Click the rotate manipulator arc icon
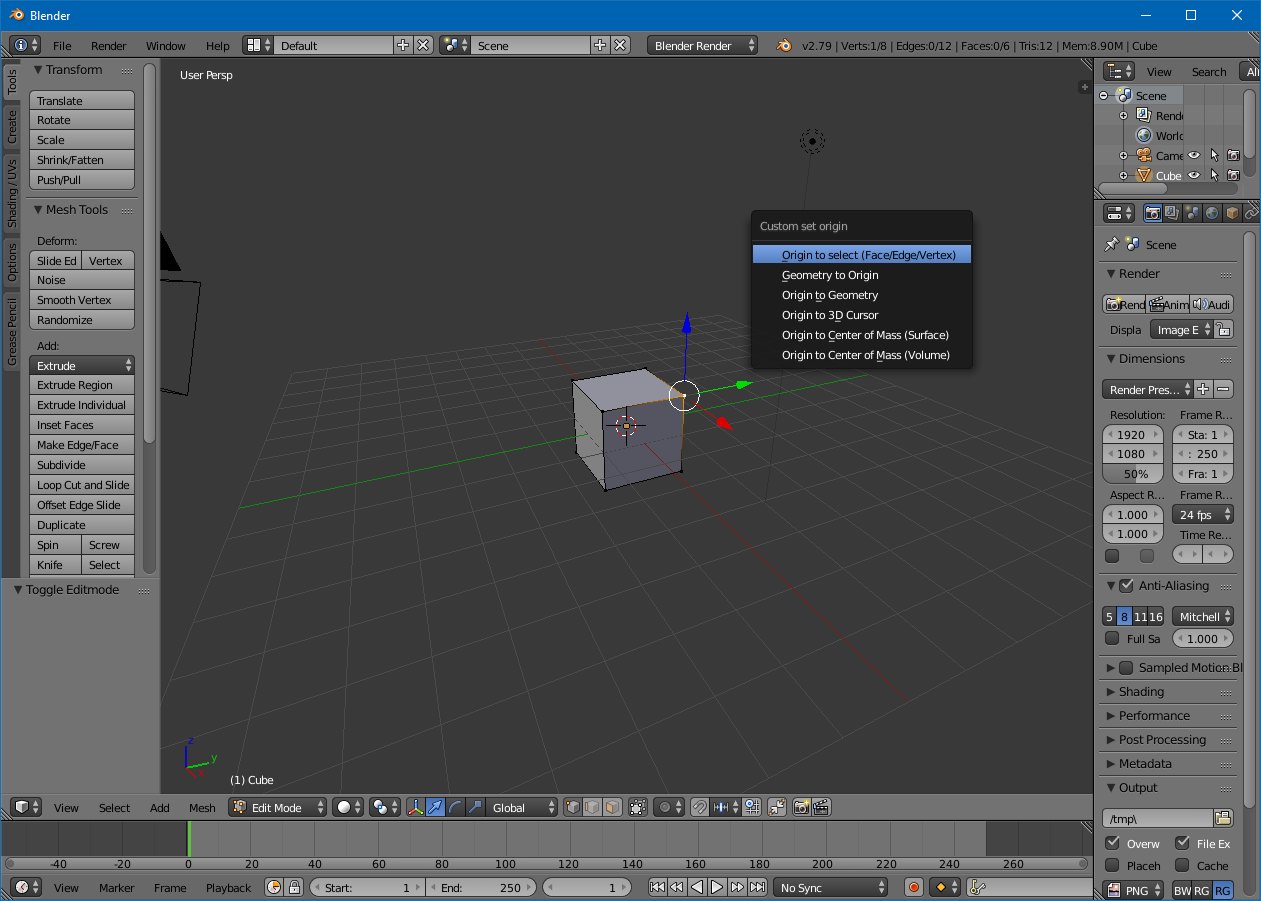 tap(455, 807)
